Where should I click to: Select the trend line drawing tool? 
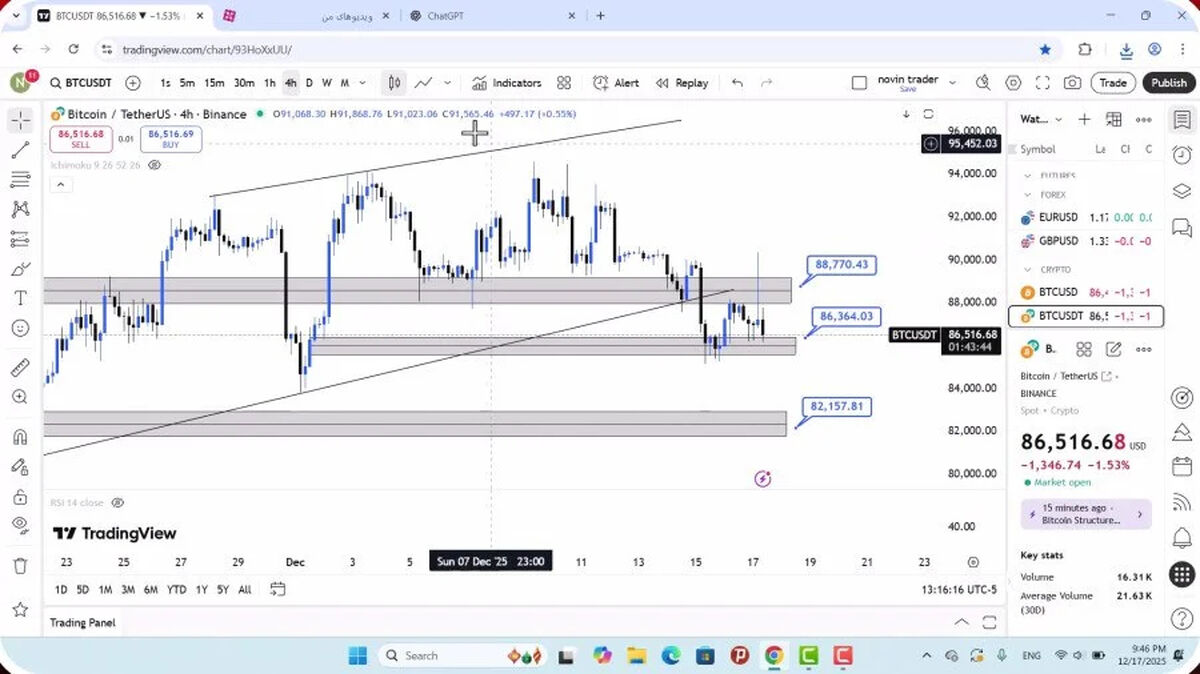(x=20, y=150)
